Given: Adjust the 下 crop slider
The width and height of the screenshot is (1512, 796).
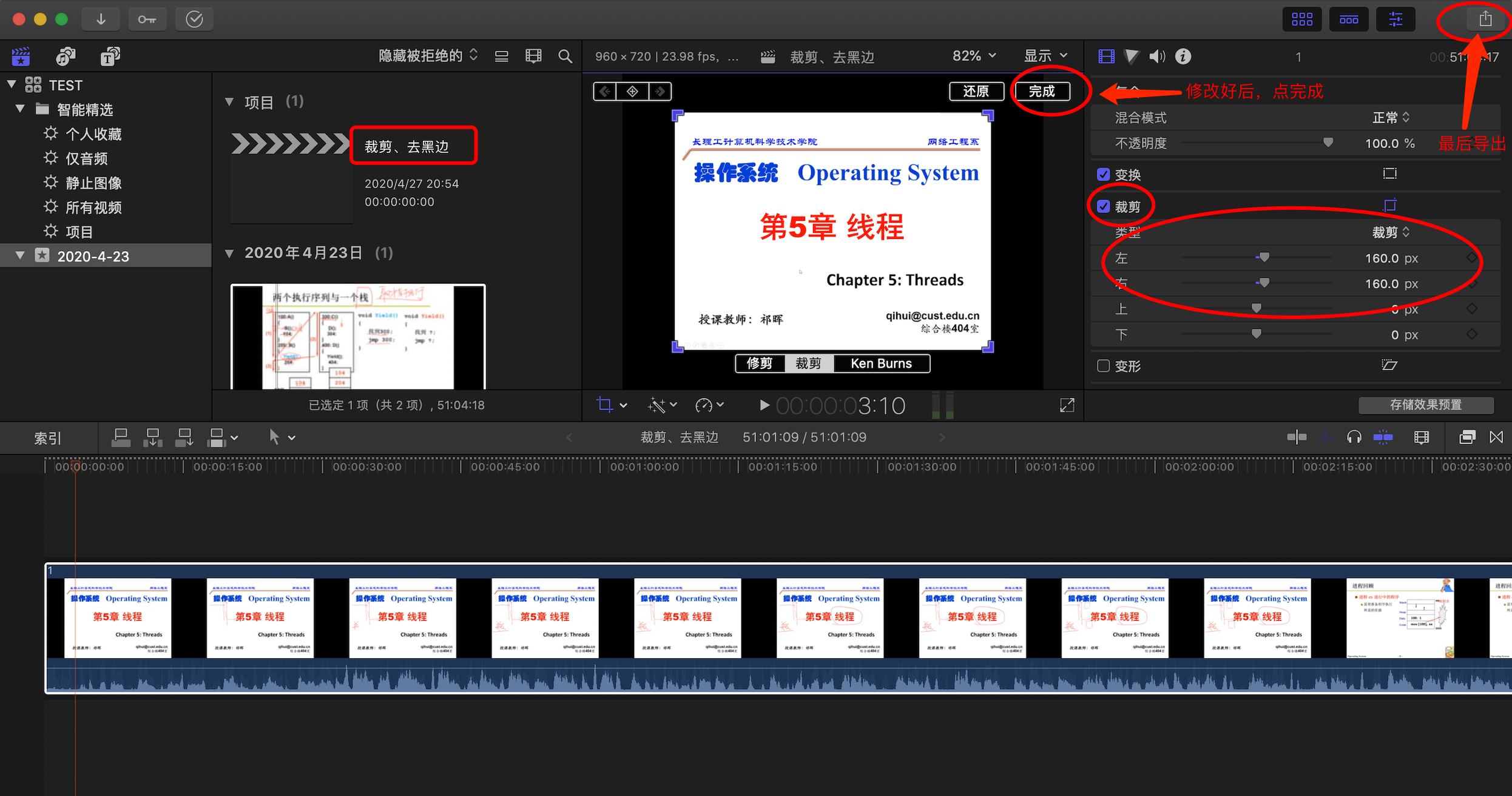Looking at the screenshot, I should [x=1256, y=334].
